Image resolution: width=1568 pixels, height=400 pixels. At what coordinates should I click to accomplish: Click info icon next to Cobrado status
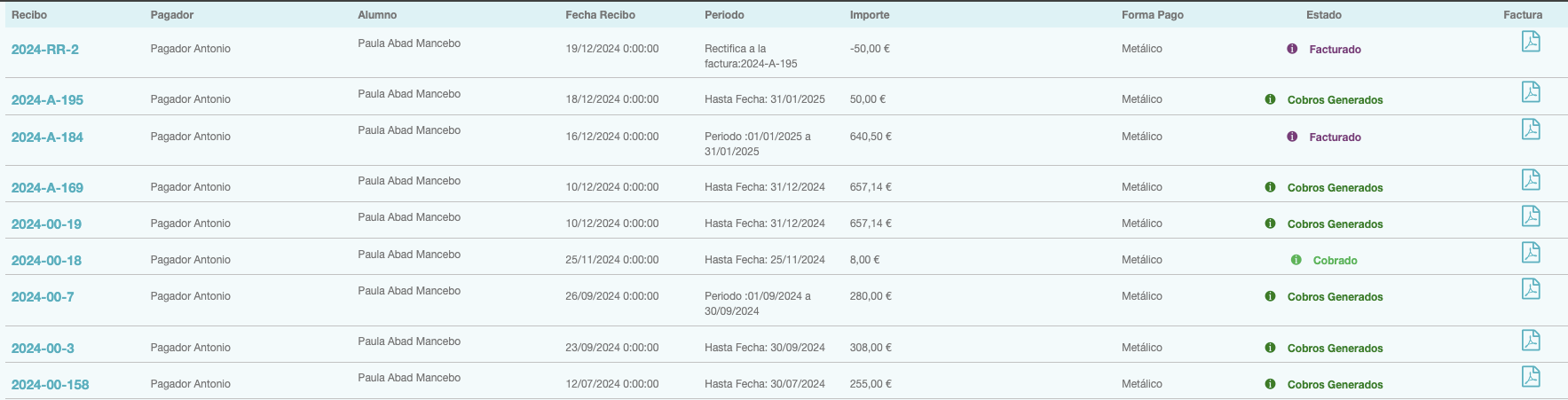(1296, 260)
